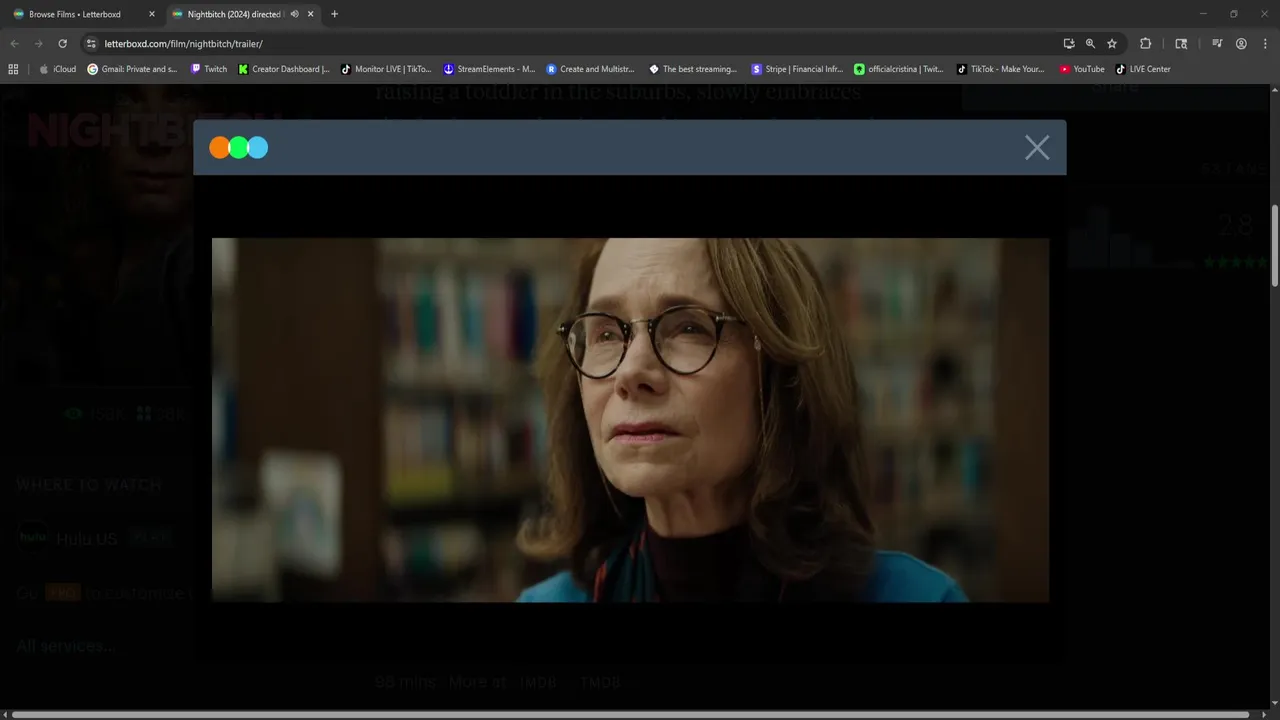Screen dimensions: 1280x720
Task: Open the side search panel icon
Action: pos(1181,44)
